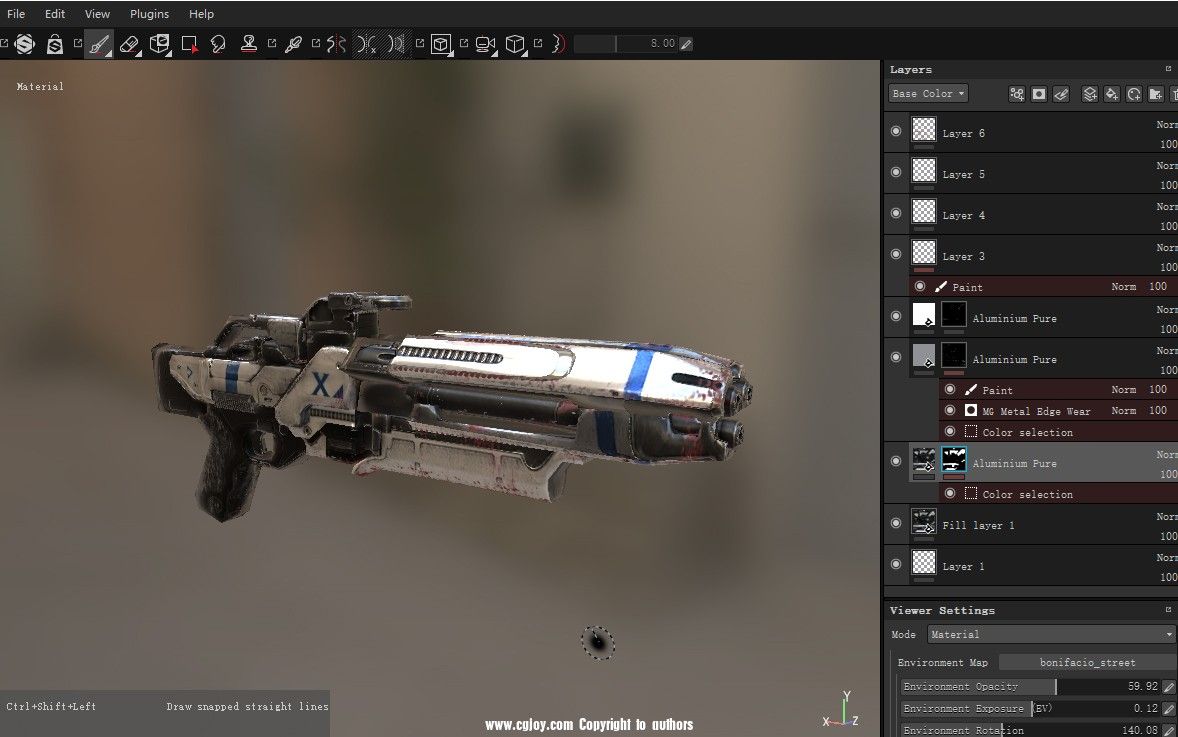This screenshot has width=1178, height=737.
Task: Open the Plugins menu
Action: coord(149,14)
